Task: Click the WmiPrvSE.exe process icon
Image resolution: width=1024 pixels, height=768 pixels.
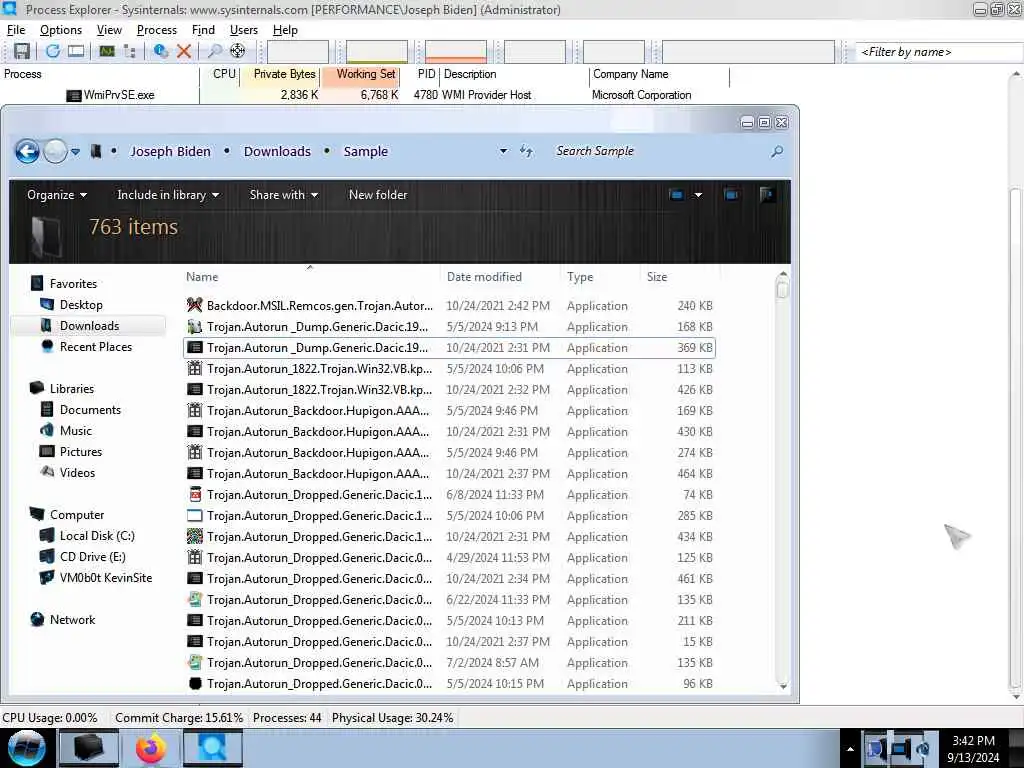Action: (74, 95)
